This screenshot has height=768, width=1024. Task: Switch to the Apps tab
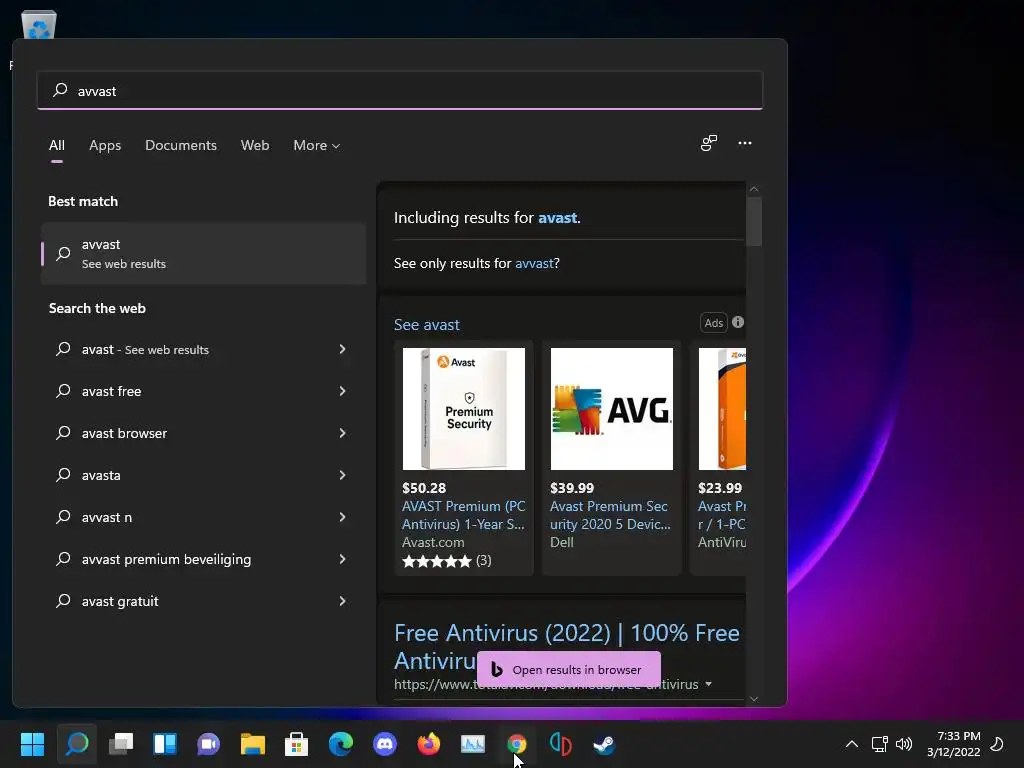pos(105,146)
